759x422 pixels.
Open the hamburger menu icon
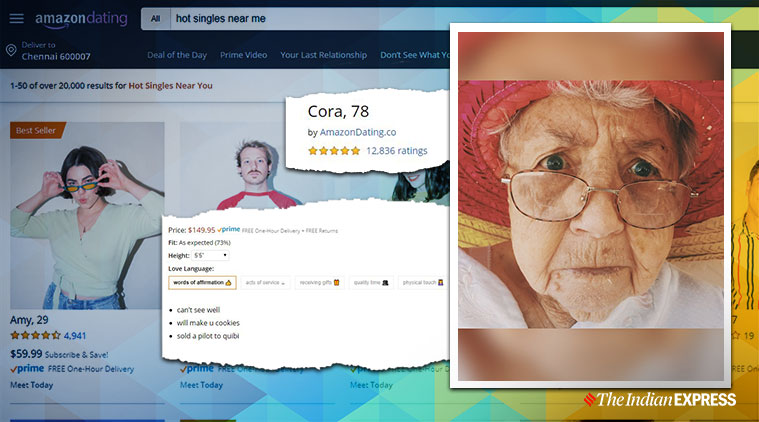[x=16, y=18]
